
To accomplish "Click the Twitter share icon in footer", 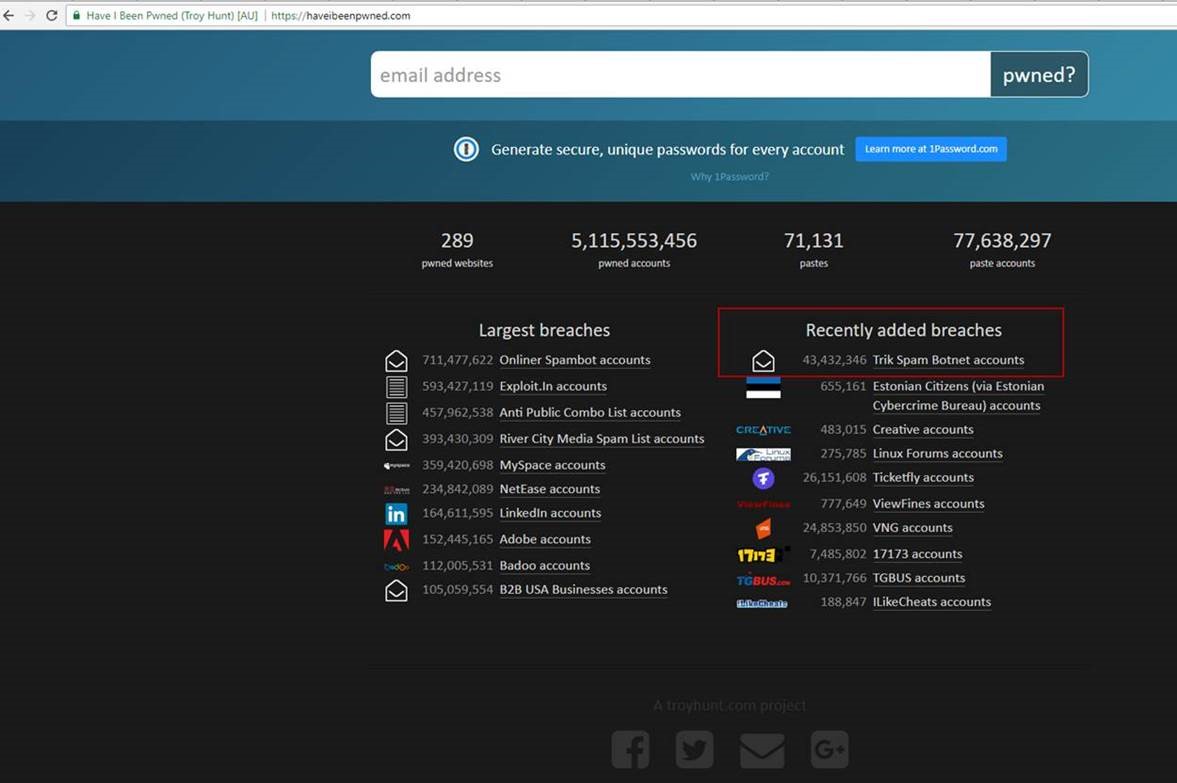I will [x=694, y=749].
